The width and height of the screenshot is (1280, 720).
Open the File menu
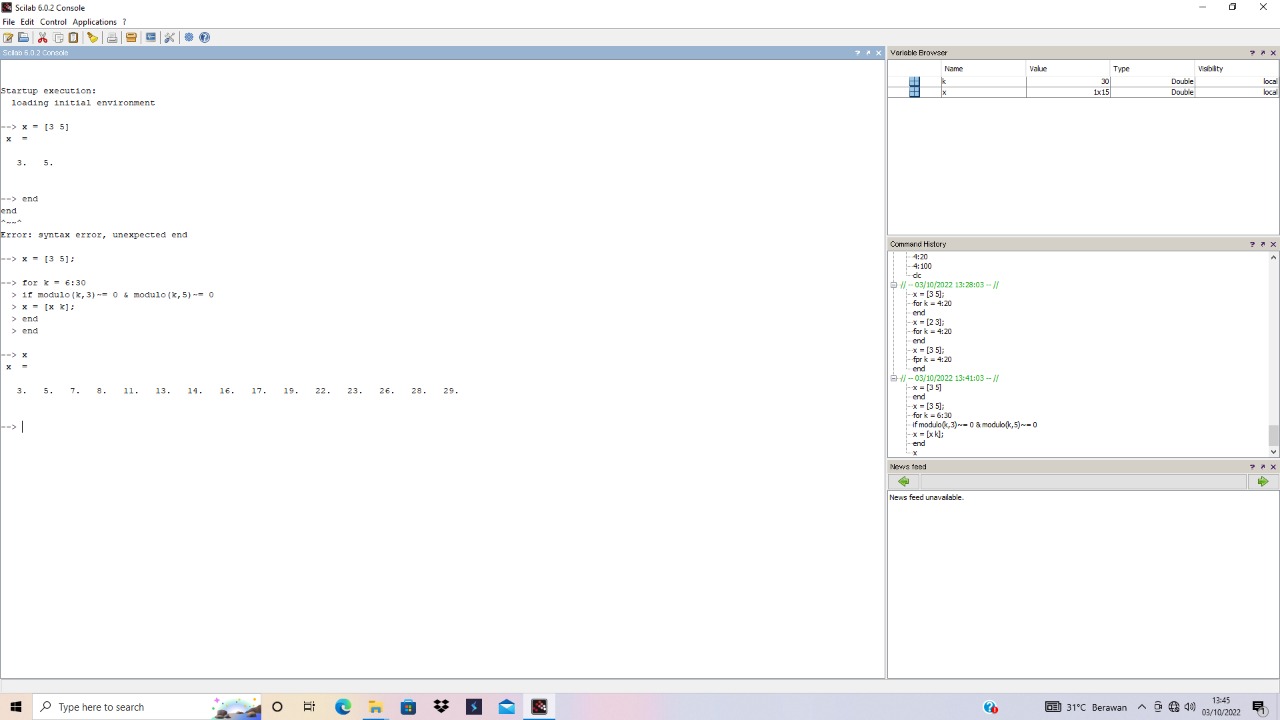click(x=9, y=21)
